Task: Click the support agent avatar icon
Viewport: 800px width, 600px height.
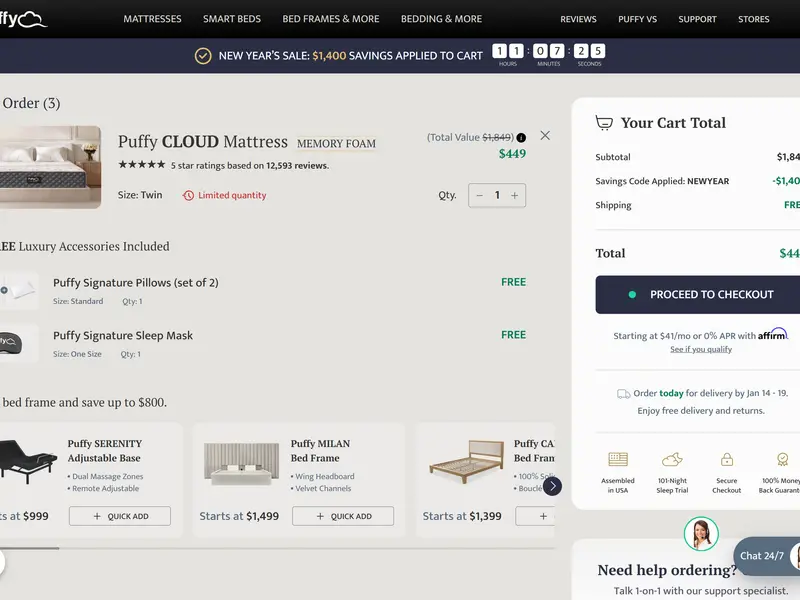Action: pyautogui.click(x=701, y=534)
